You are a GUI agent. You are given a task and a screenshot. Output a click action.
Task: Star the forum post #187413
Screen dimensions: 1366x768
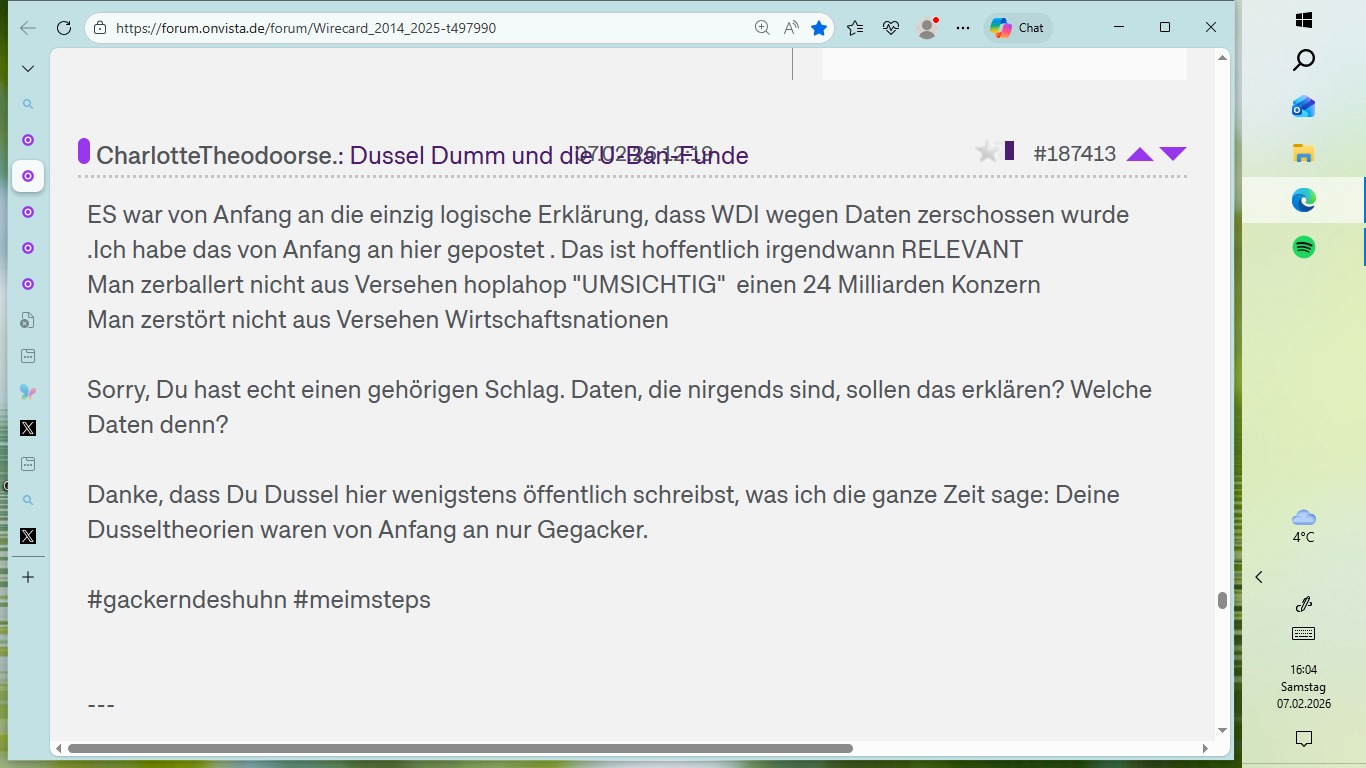click(986, 151)
